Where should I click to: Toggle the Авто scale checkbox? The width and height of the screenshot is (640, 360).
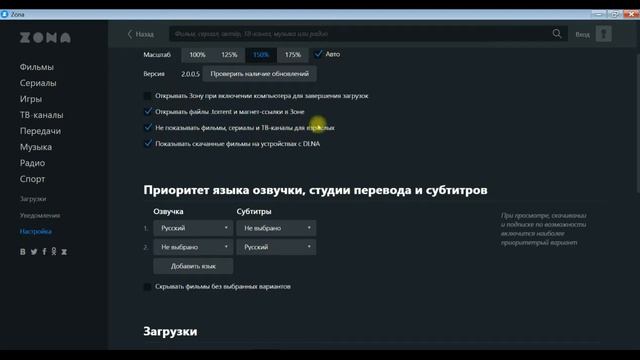pyautogui.click(x=318, y=54)
